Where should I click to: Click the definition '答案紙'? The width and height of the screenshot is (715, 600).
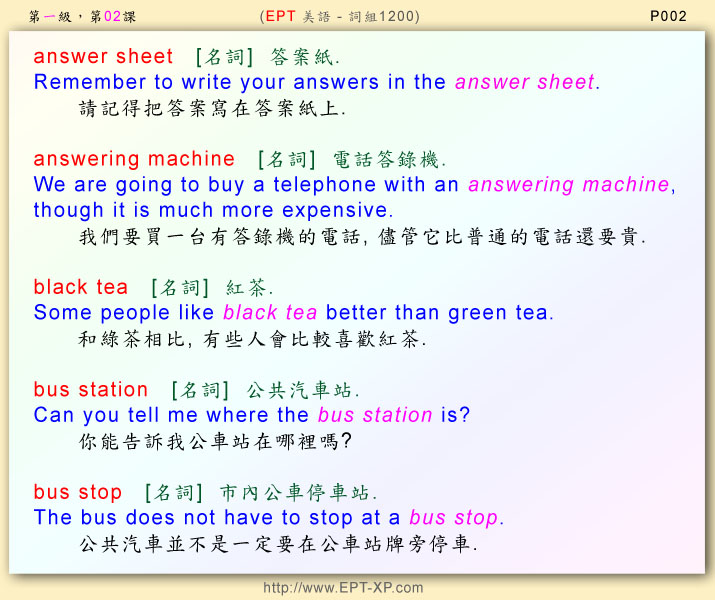305,57
